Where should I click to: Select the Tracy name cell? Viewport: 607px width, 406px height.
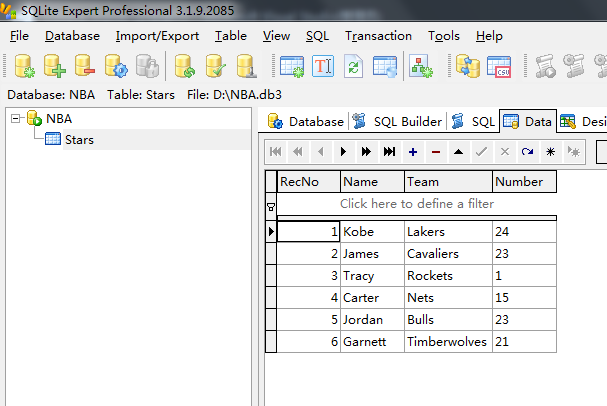(x=372, y=276)
